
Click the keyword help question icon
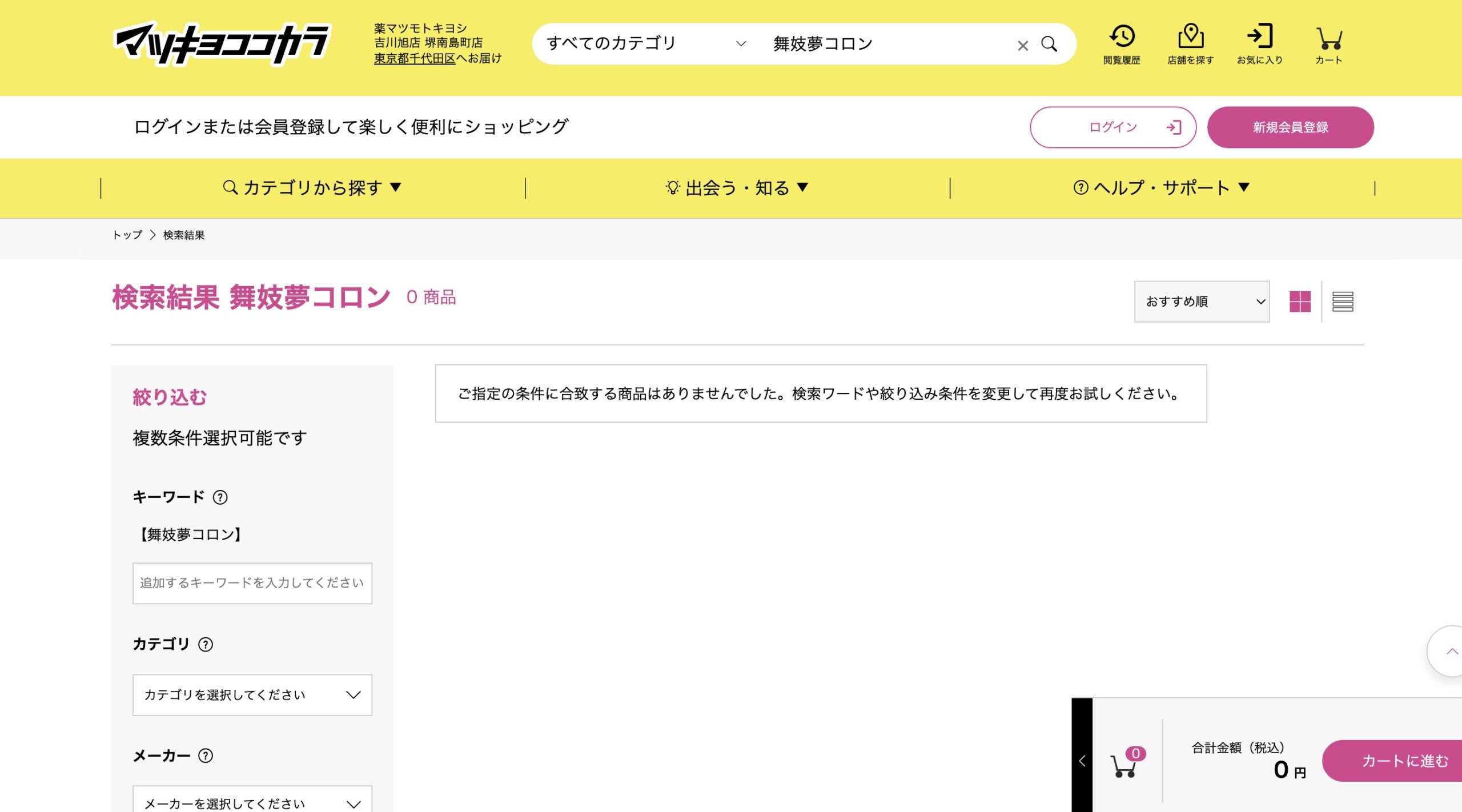tap(220, 497)
